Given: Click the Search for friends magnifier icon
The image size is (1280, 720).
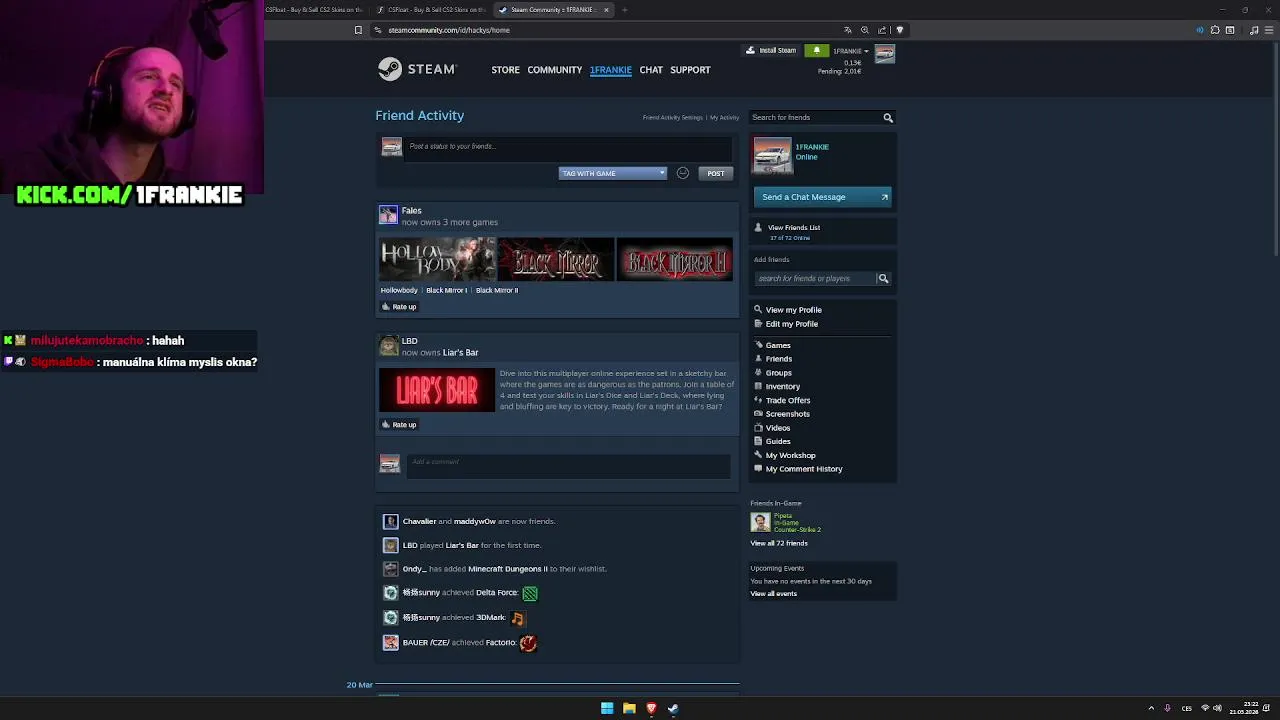Looking at the screenshot, I should (x=887, y=118).
